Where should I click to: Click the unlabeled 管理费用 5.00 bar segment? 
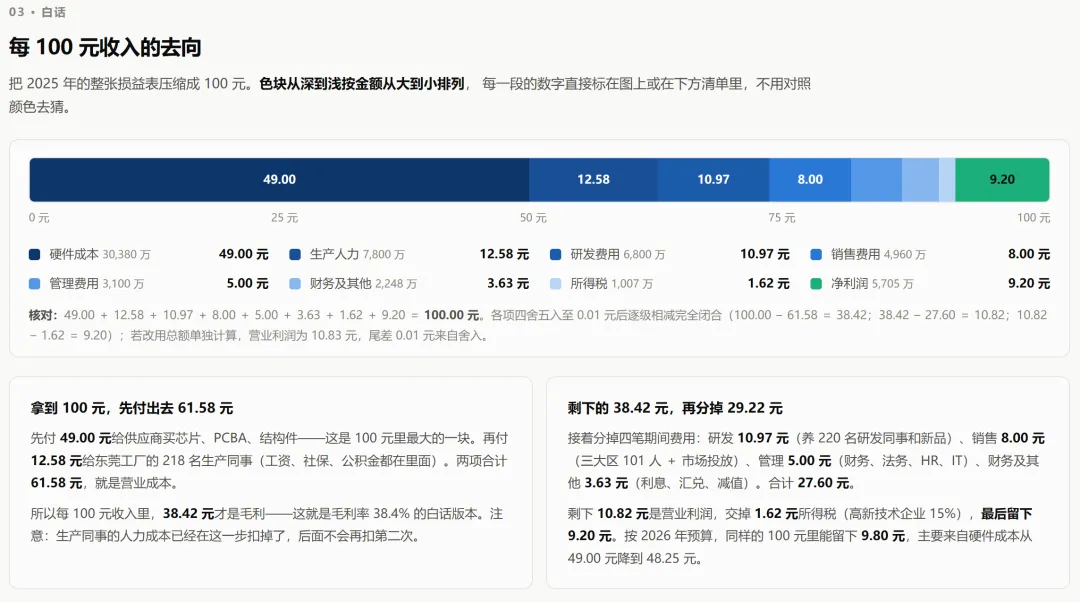[x=876, y=180]
